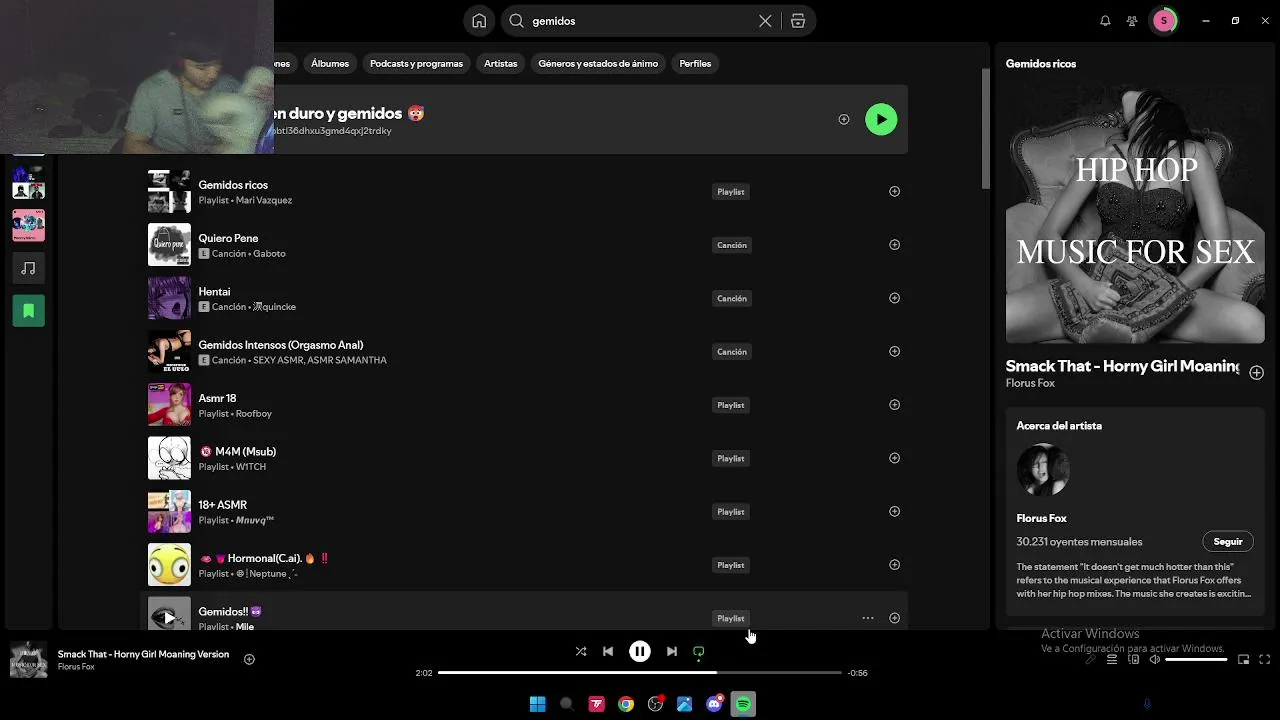Save 'Smack That' in Now Playing panel
The width and height of the screenshot is (1280, 720).
coord(1256,372)
